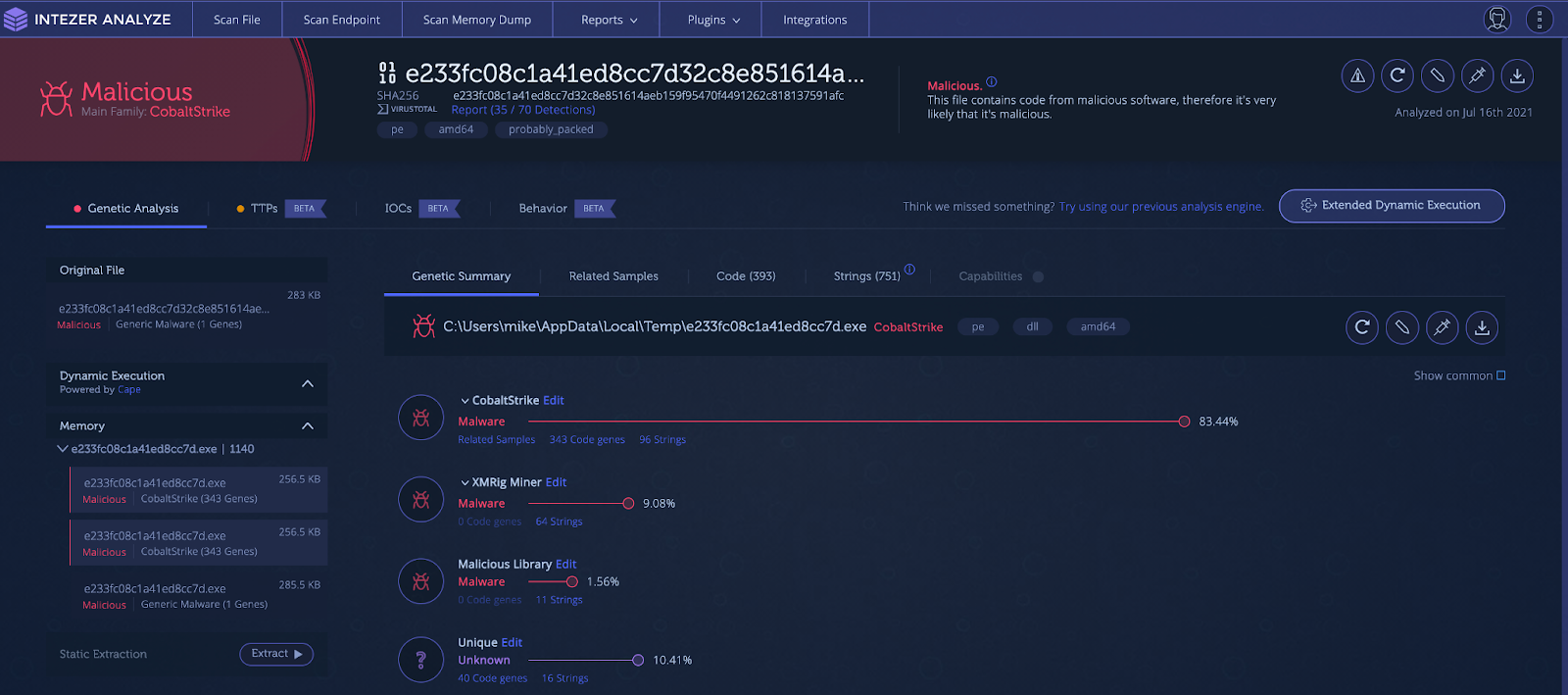The image size is (1568, 695).
Task: Expand the Plugins dropdown
Action: point(713,20)
